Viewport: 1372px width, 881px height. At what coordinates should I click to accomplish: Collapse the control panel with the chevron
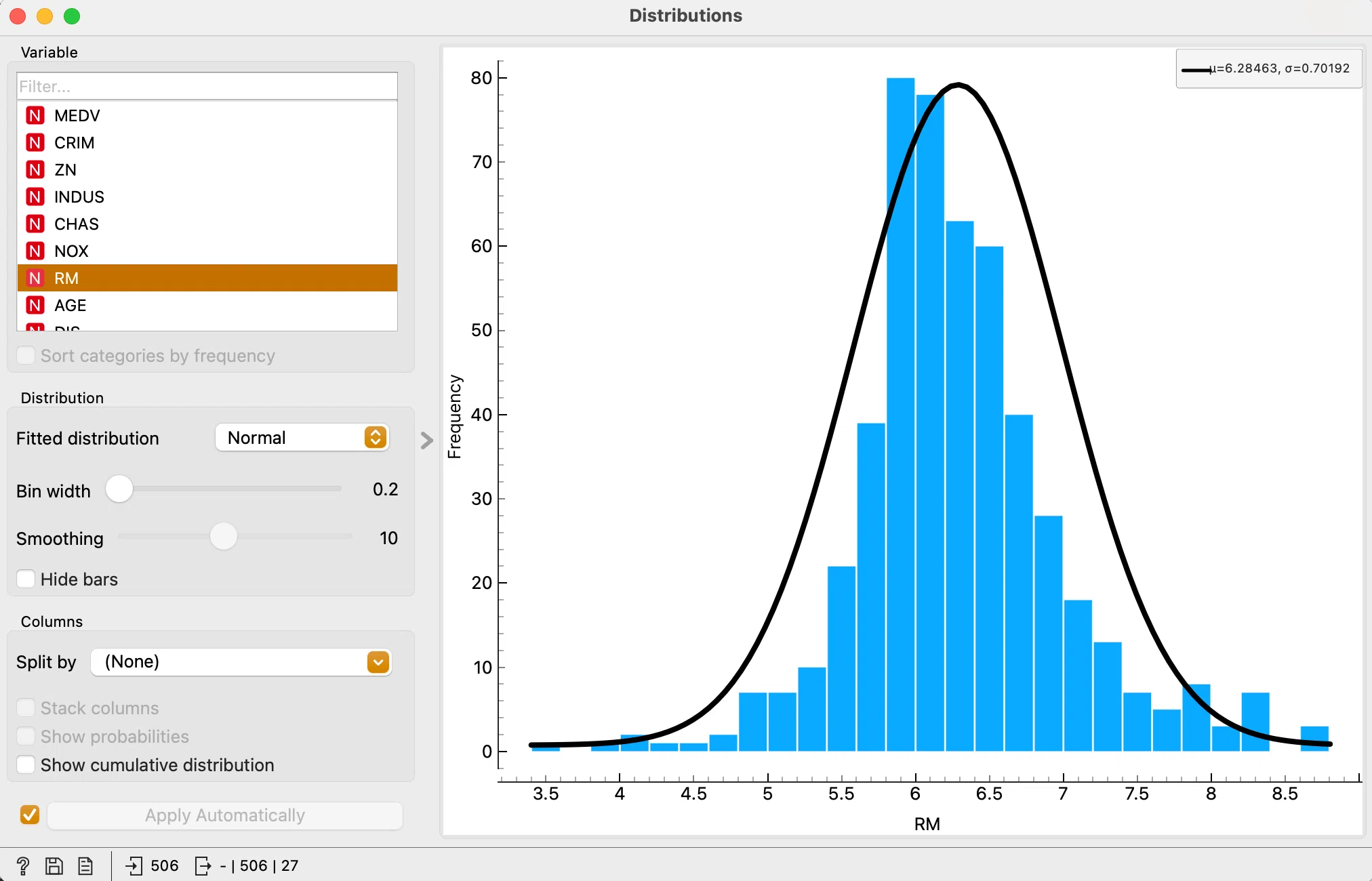426,440
